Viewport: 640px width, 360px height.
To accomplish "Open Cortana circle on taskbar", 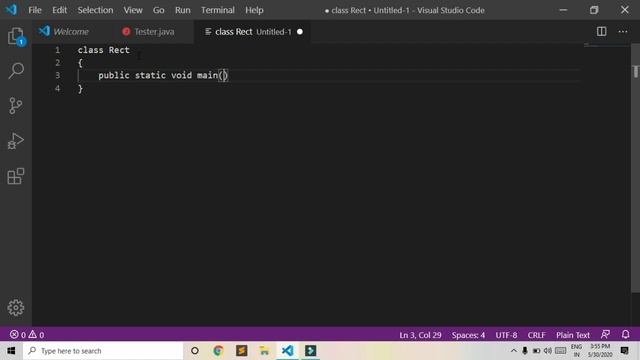I will point(195,351).
